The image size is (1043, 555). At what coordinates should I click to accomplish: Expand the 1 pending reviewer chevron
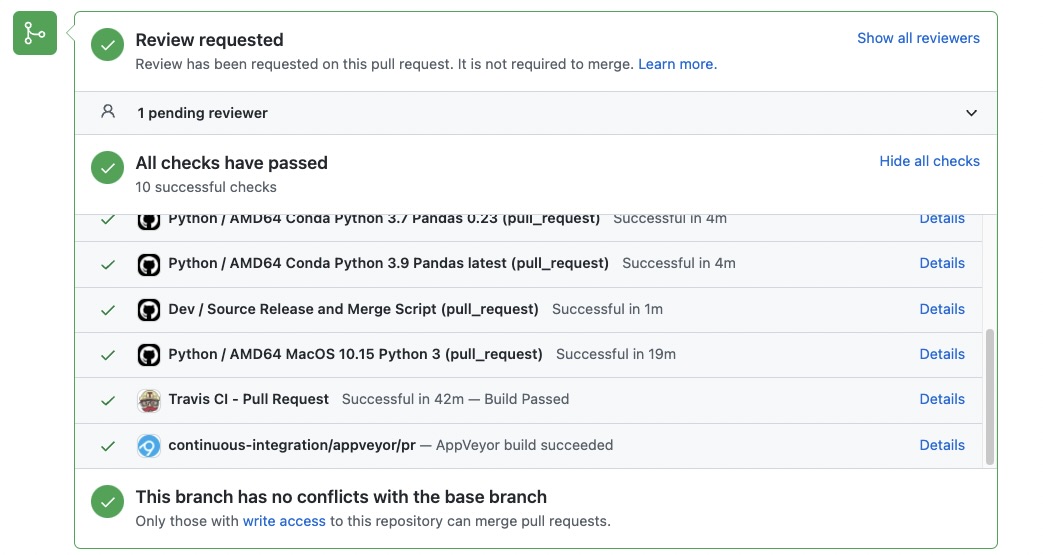tap(971, 113)
